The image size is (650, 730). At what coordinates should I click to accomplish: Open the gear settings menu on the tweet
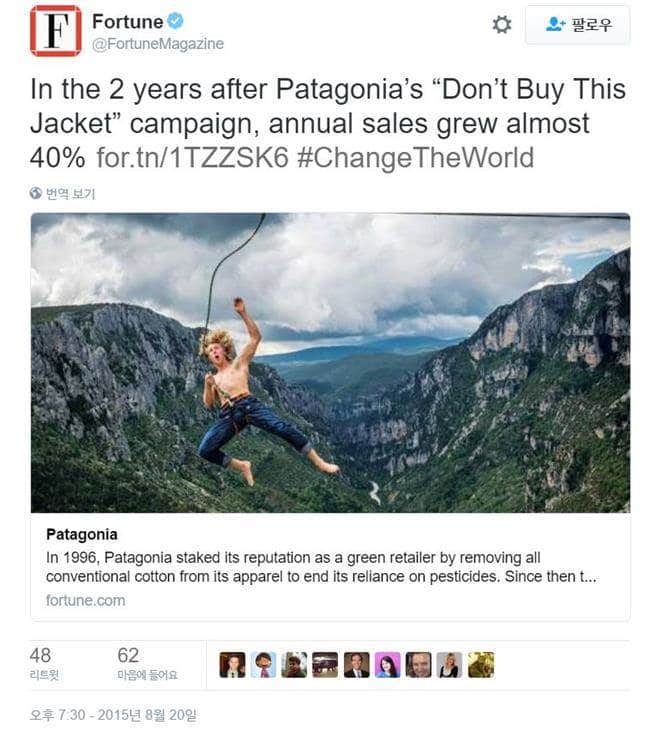501,24
